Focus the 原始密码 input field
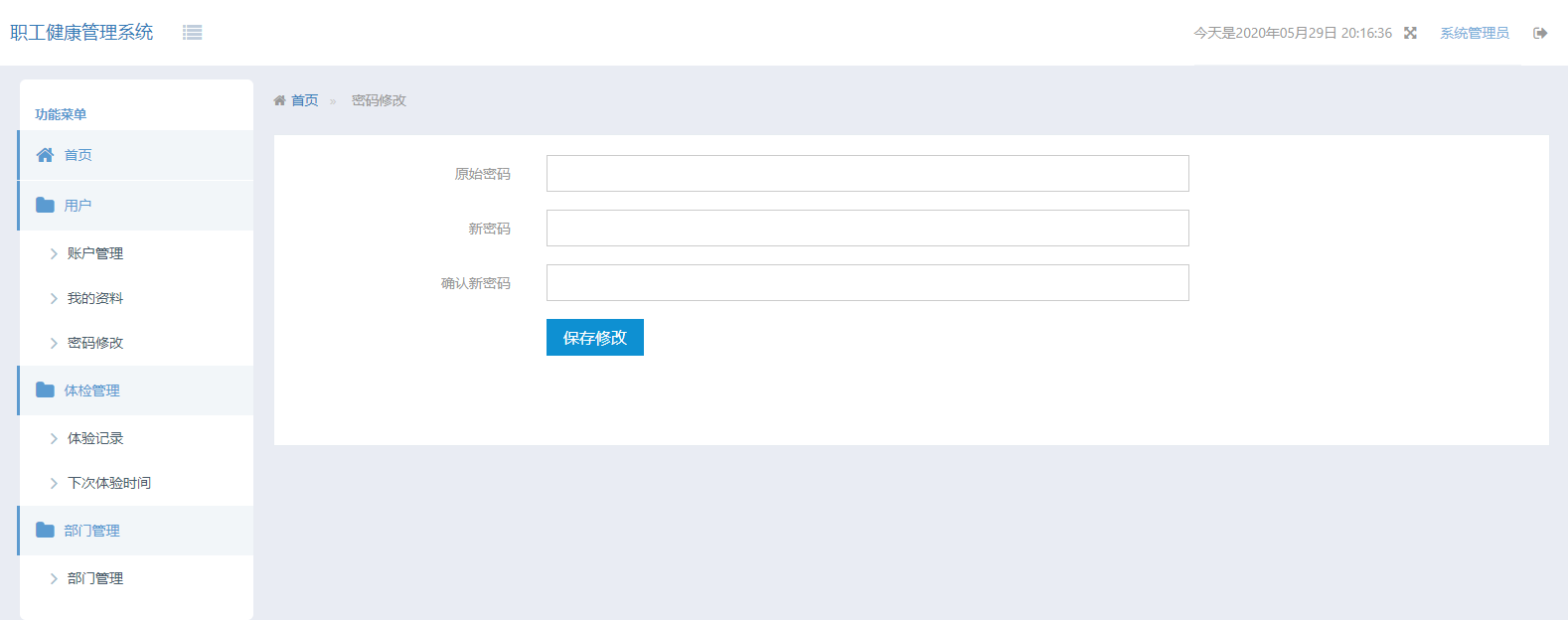Viewport: 1568px width, 620px height. (x=867, y=173)
